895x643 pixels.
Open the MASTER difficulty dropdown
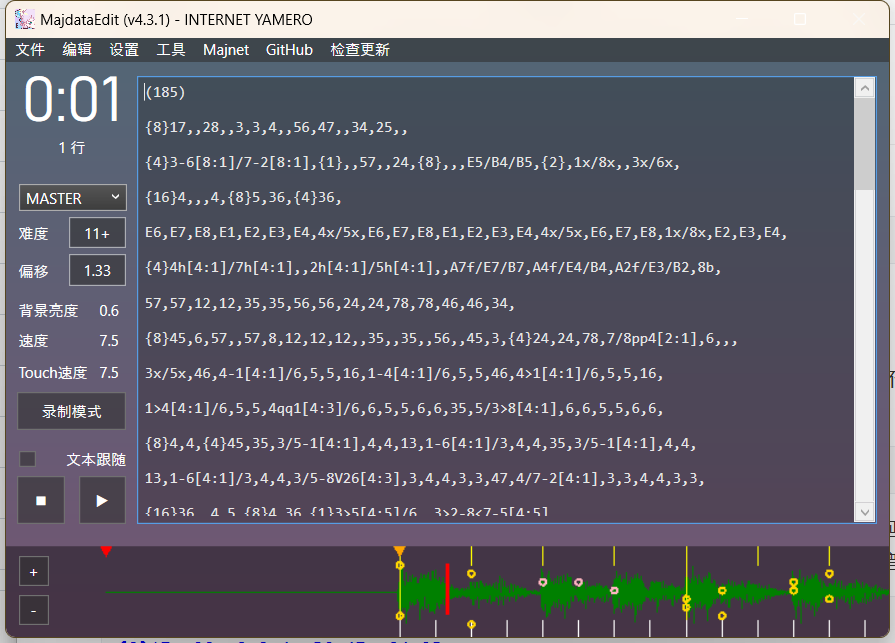[73, 198]
